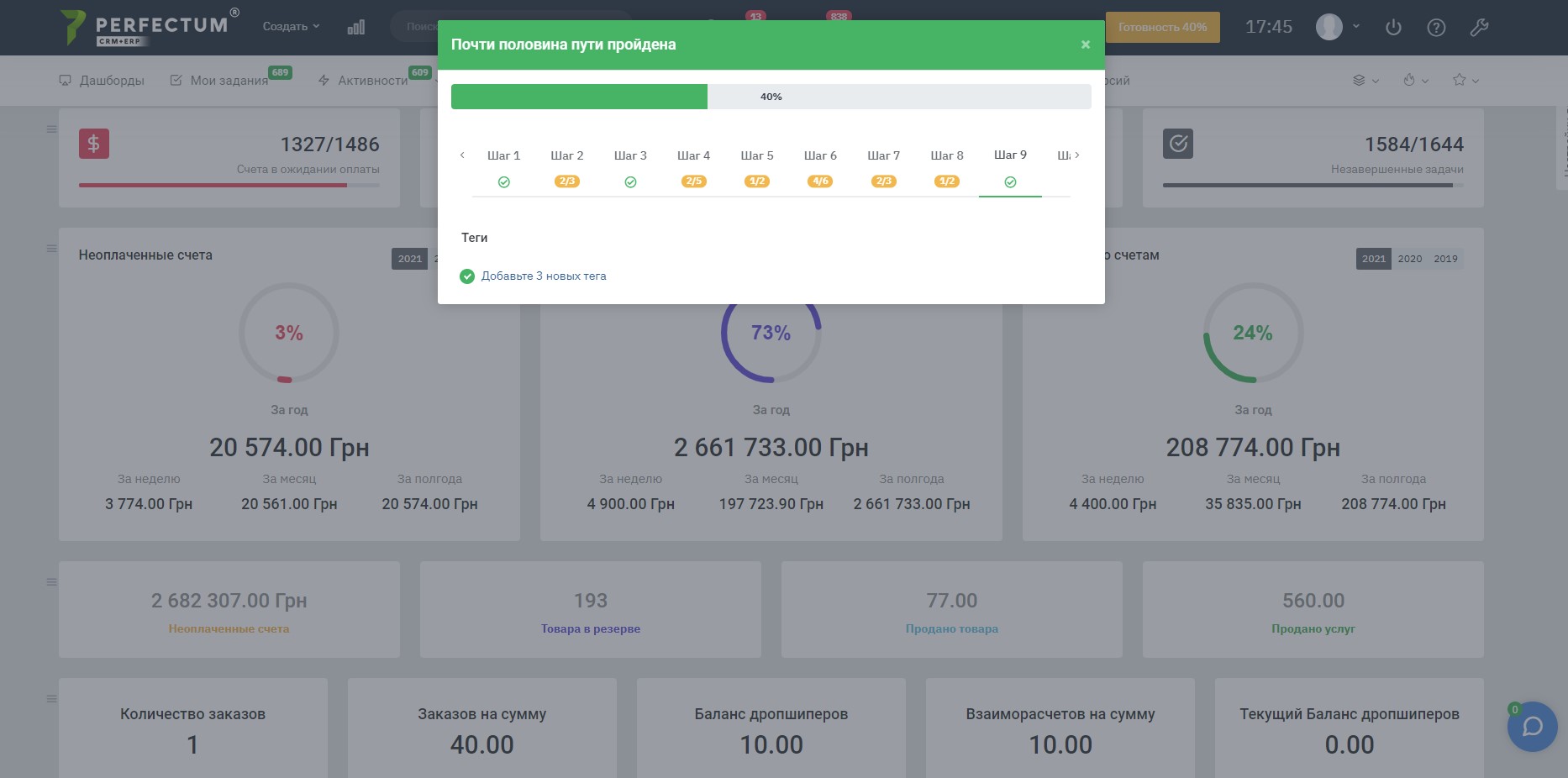This screenshot has height=778, width=1568.
Task: Click the red dollar invoice icon
Action: click(x=94, y=144)
